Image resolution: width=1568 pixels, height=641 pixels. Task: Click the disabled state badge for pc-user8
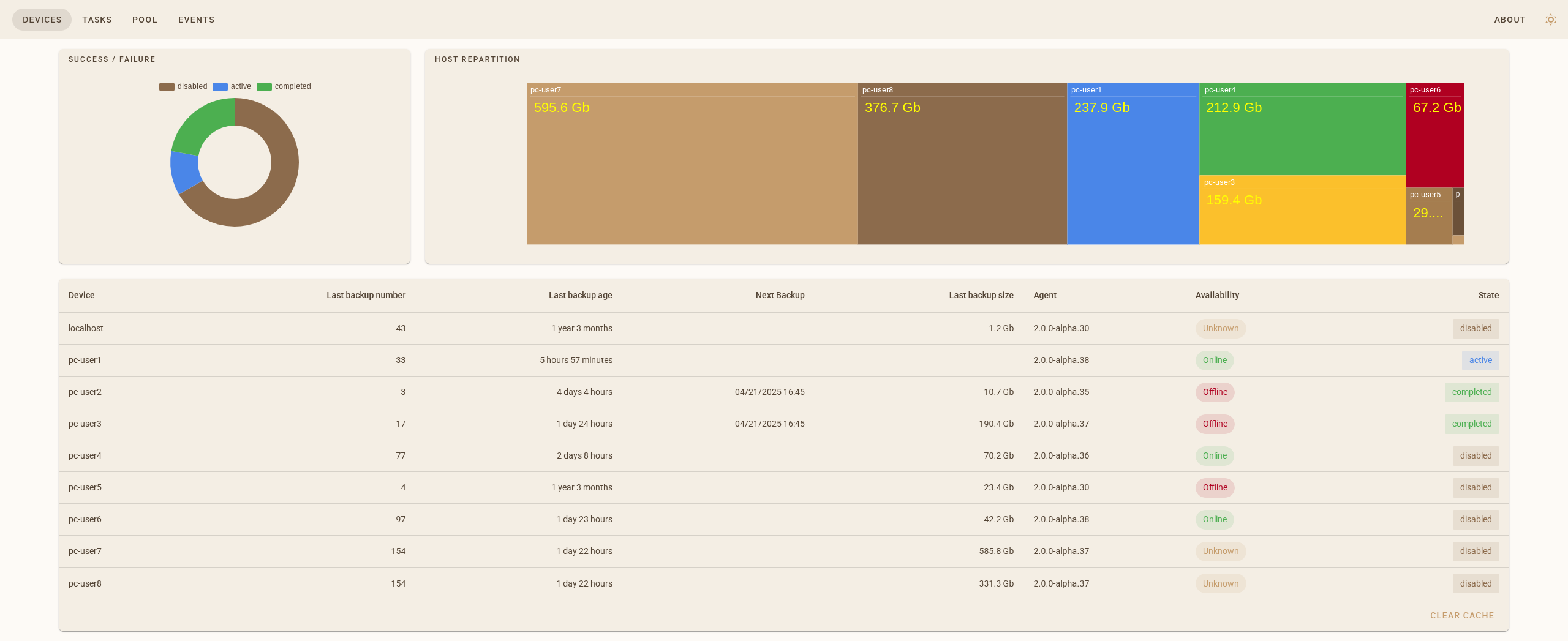[1476, 583]
